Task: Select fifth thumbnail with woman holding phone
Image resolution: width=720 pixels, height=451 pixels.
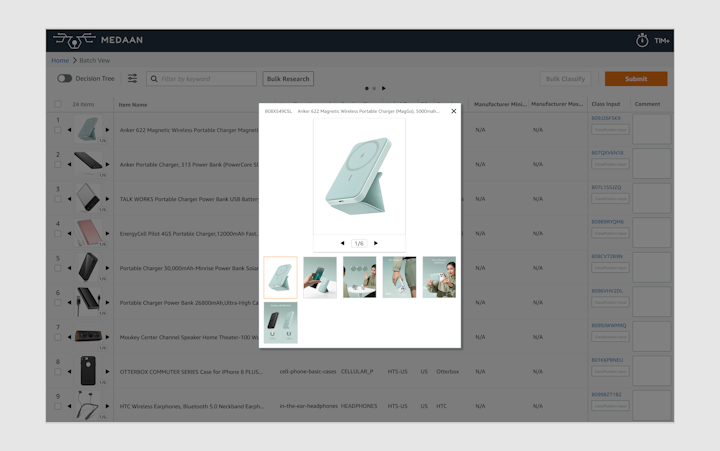Action: (439, 277)
